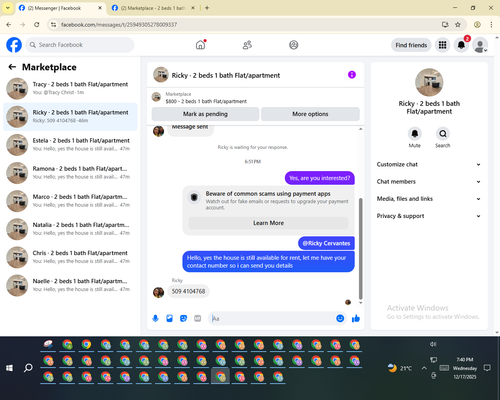
Task: Open the taskbar volume icon
Action: (433, 344)
